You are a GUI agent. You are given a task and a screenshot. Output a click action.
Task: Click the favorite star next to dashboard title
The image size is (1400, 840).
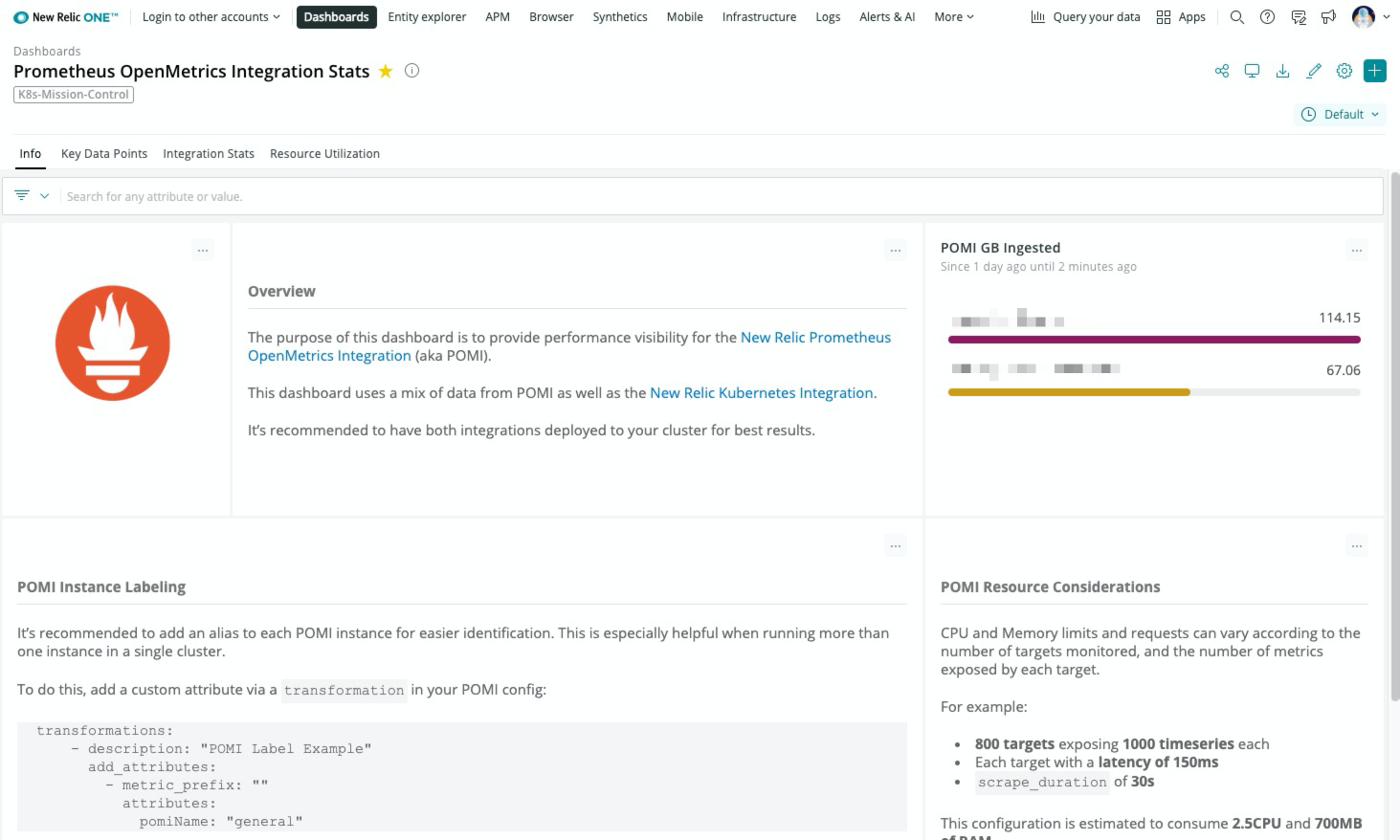pos(386,71)
